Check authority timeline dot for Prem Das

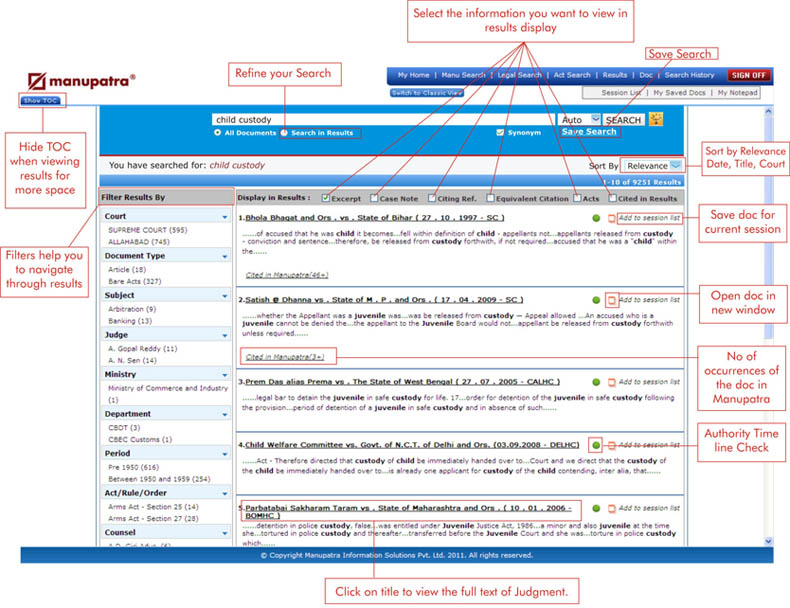(x=596, y=382)
